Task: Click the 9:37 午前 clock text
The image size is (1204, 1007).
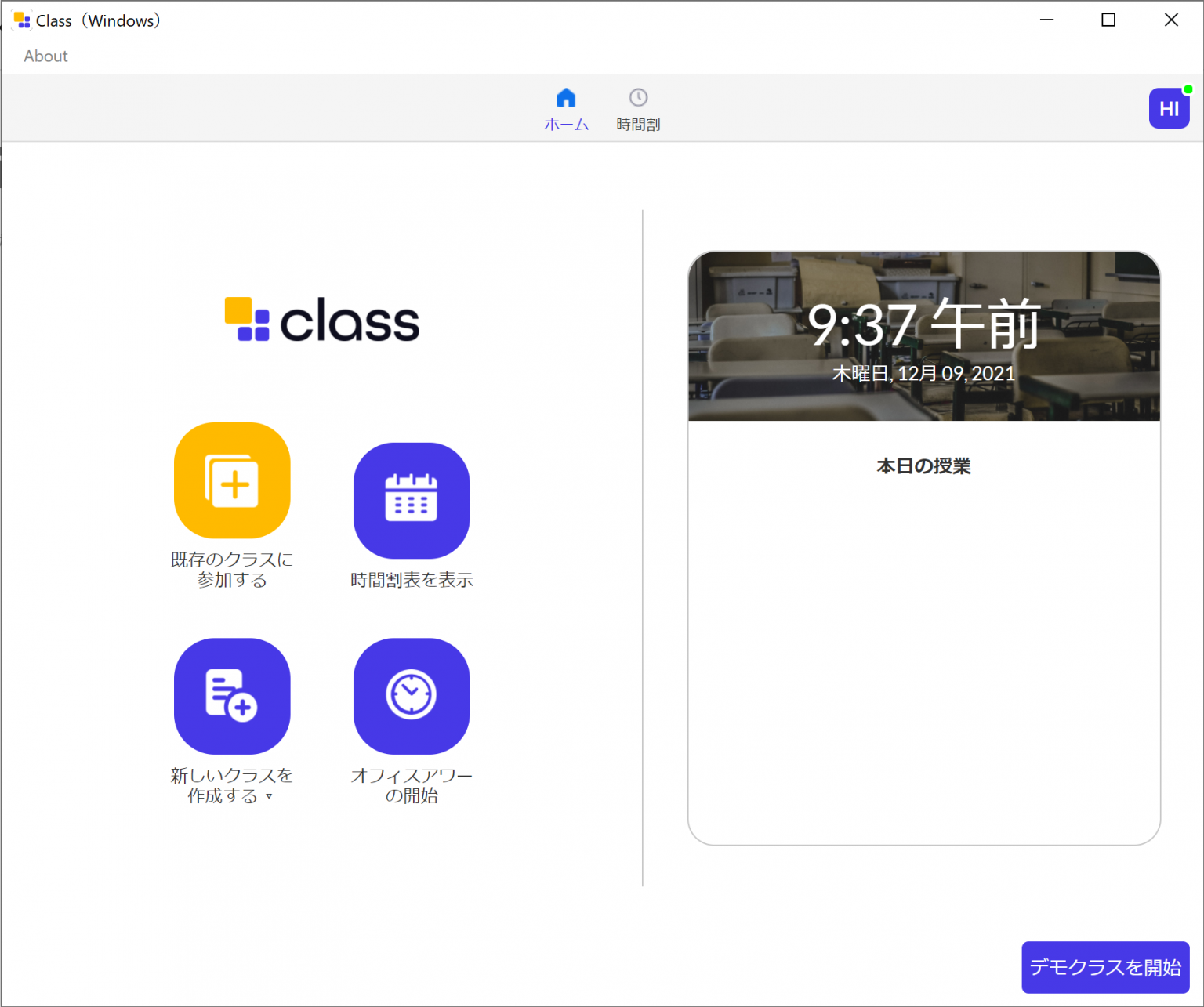Action: point(924,324)
